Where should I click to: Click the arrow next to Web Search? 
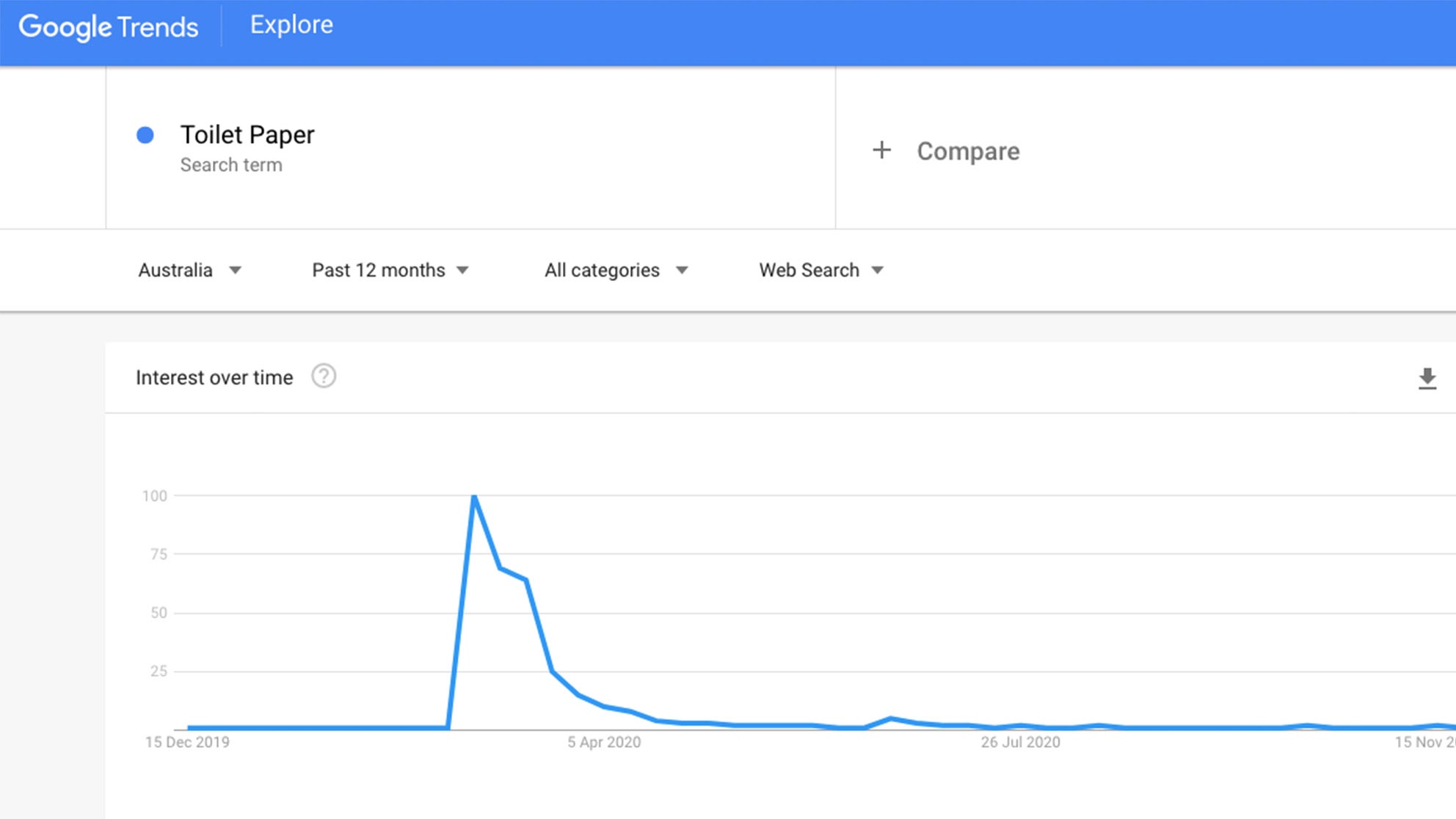pyautogui.click(x=878, y=270)
